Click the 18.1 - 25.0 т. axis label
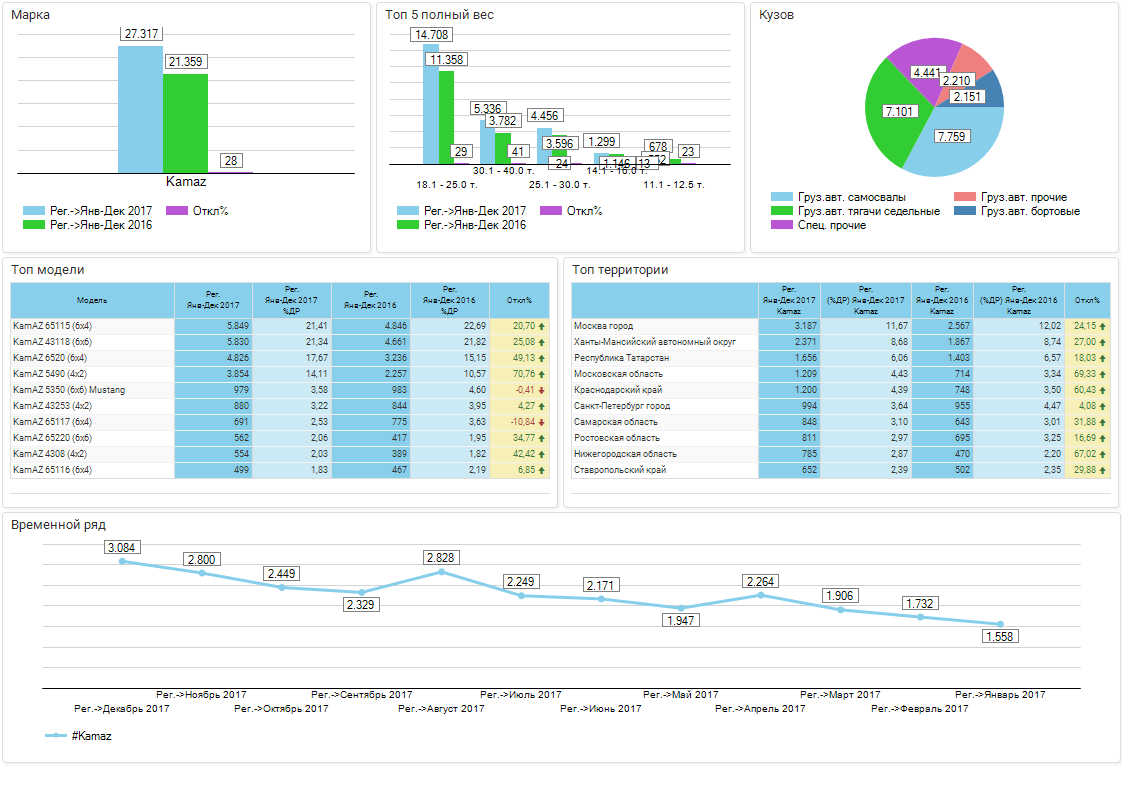 tap(447, 185)
